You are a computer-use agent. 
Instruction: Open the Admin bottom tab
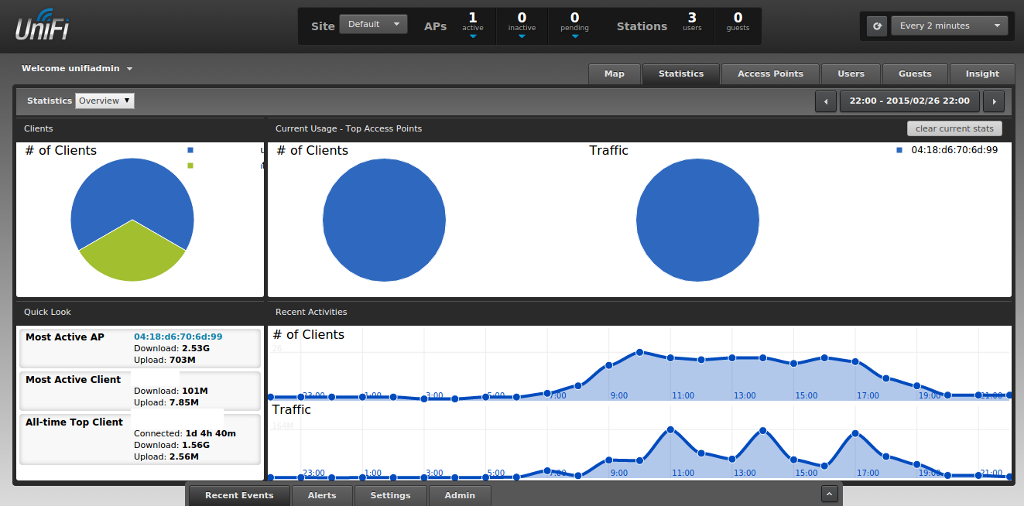pyautogui.click(x=460, y=496)
